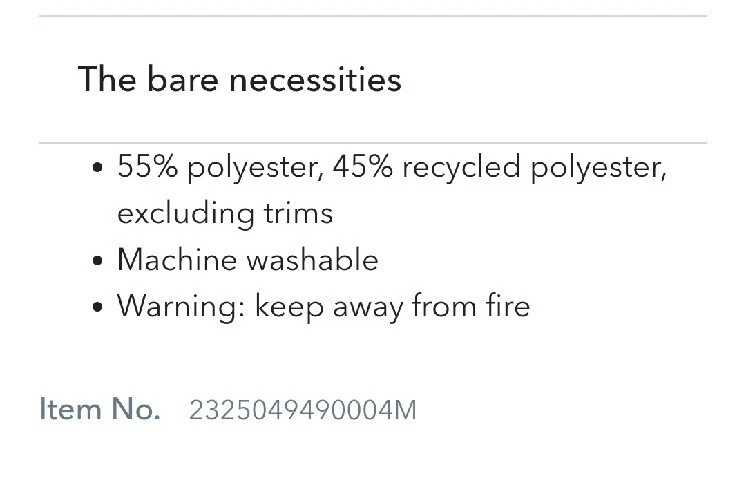The width and height of the screenshot is (746, 500).
Task: Click the divider line below the heading
Action: click(x=372, y=143)
